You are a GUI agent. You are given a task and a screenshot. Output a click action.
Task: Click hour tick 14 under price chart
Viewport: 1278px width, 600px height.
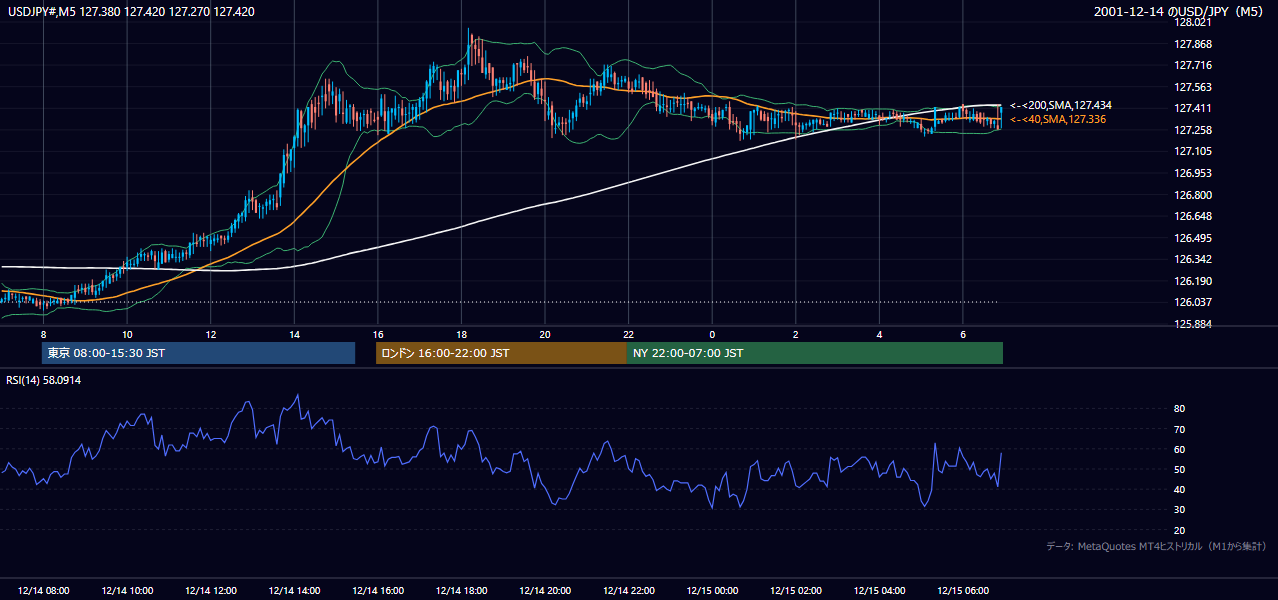pyautogui.click(x=294, y=334)
